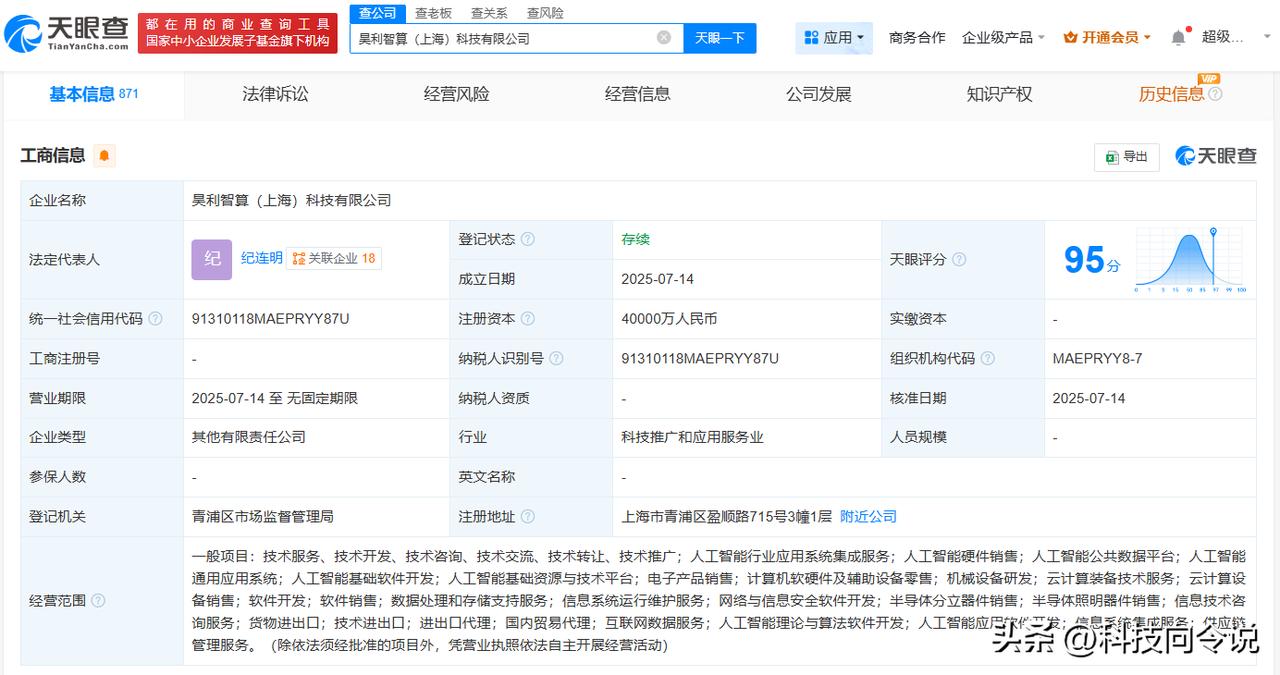Viewport: 1280px width, 675px height.
Task: Switch to the 经营信息 tab
Action: coord(637,94)
